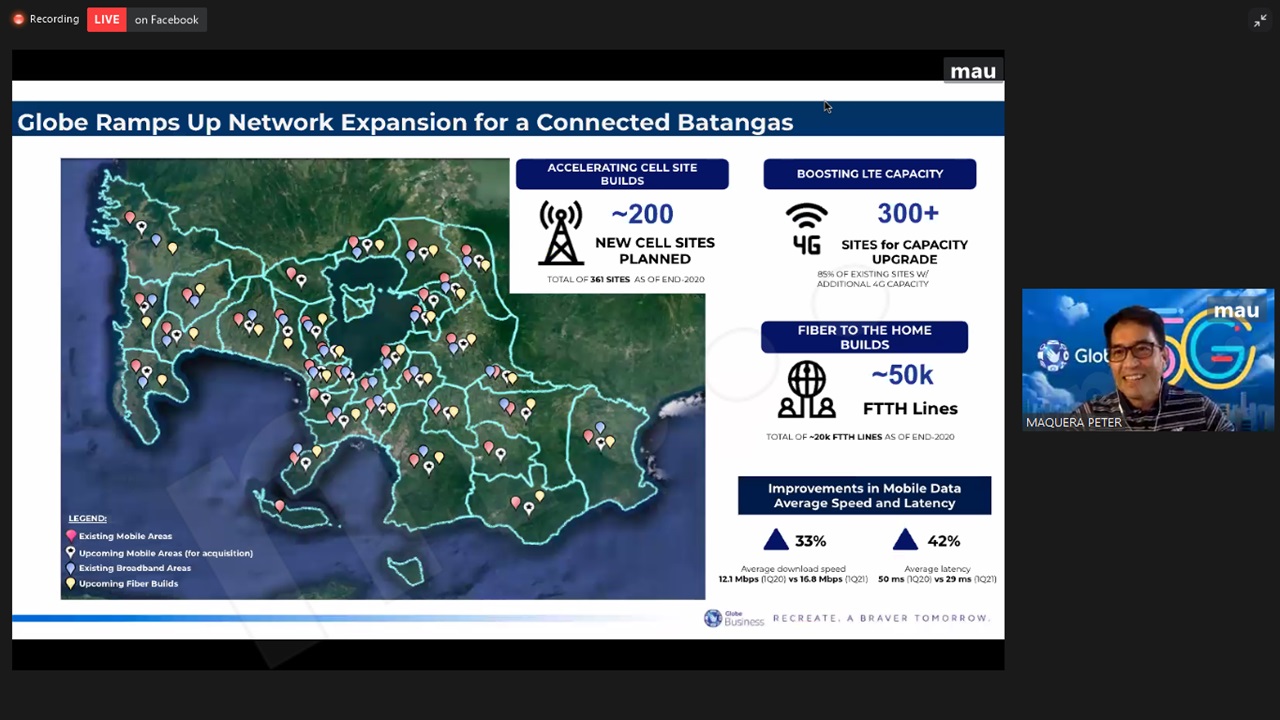Click the '~200' new cell sites figure
1280x720 pixels.
click(x=642, y=214)
